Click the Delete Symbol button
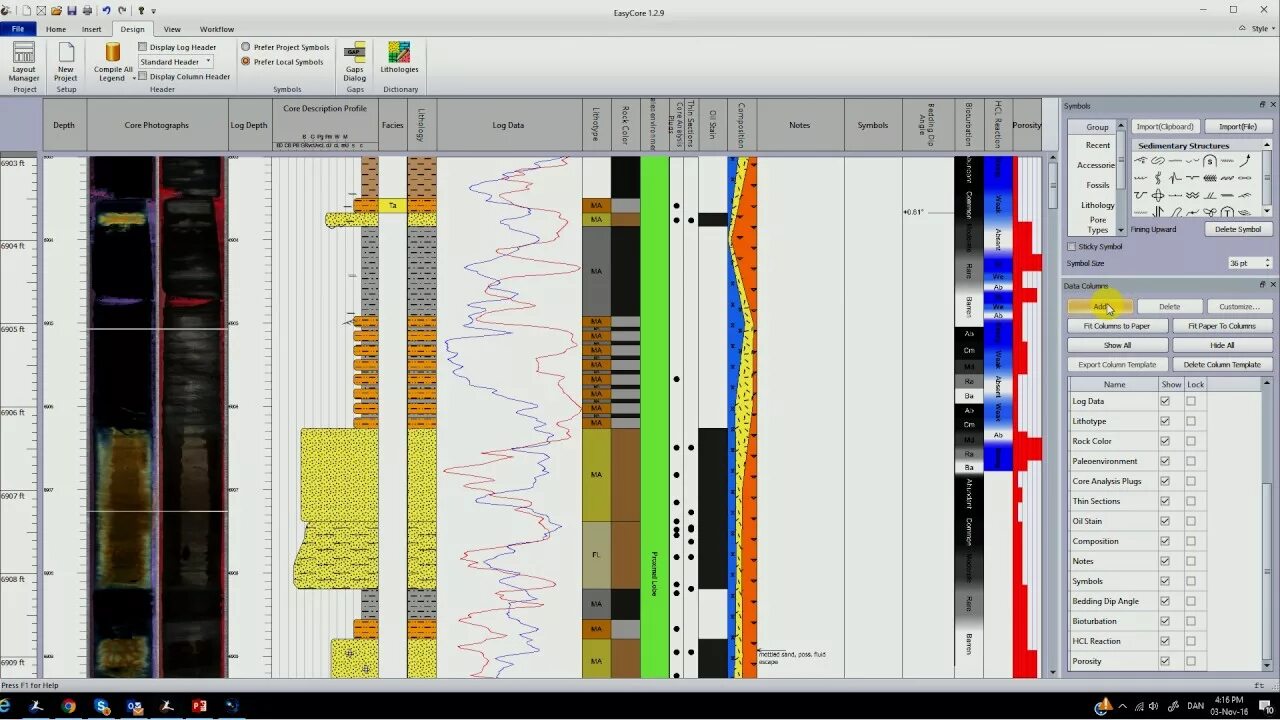1280x720 pixels. click(1238, 229)
